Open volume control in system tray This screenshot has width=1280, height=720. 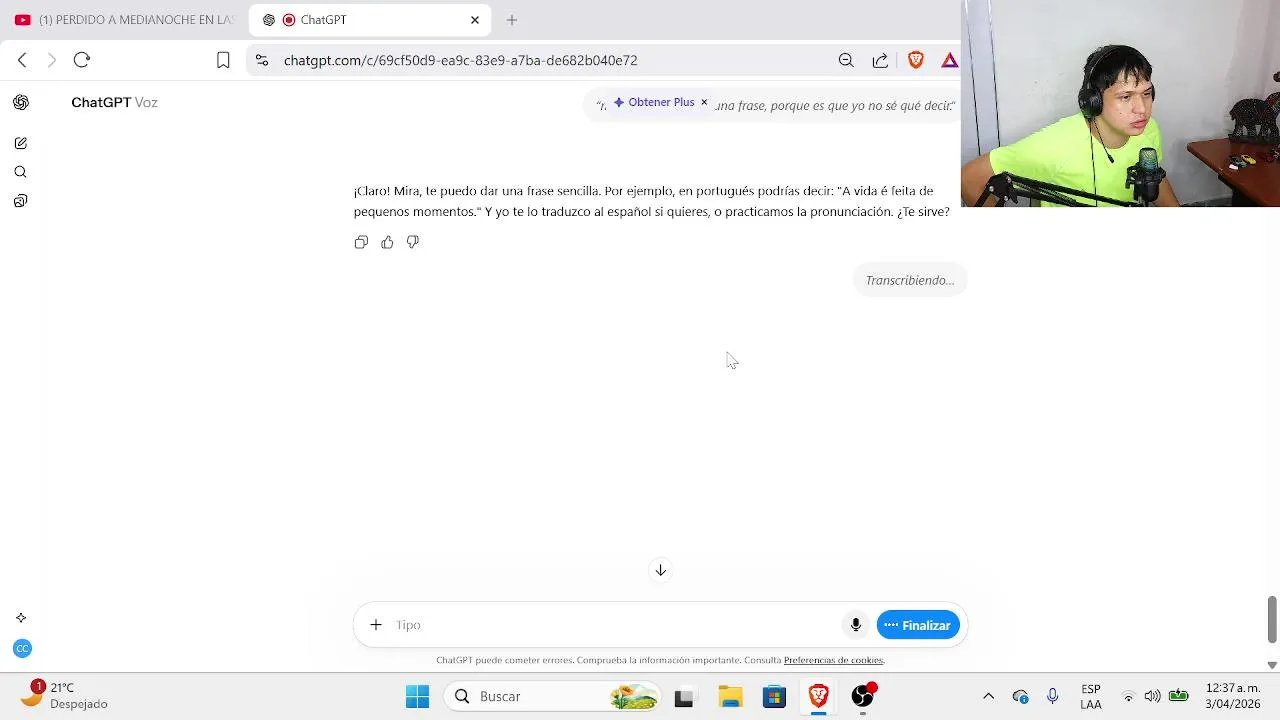pos(1153,696)
